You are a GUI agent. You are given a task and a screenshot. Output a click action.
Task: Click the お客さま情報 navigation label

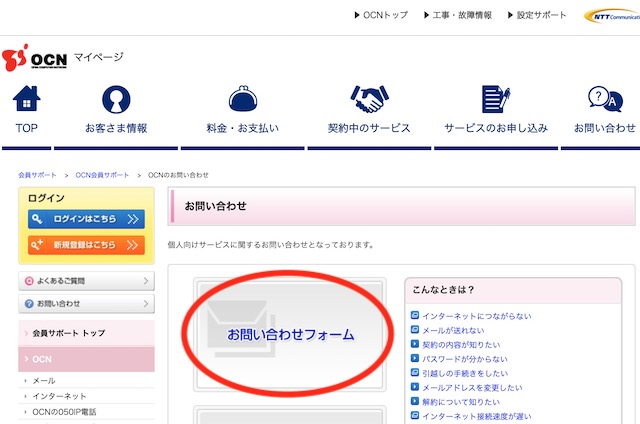coord(116,128)
